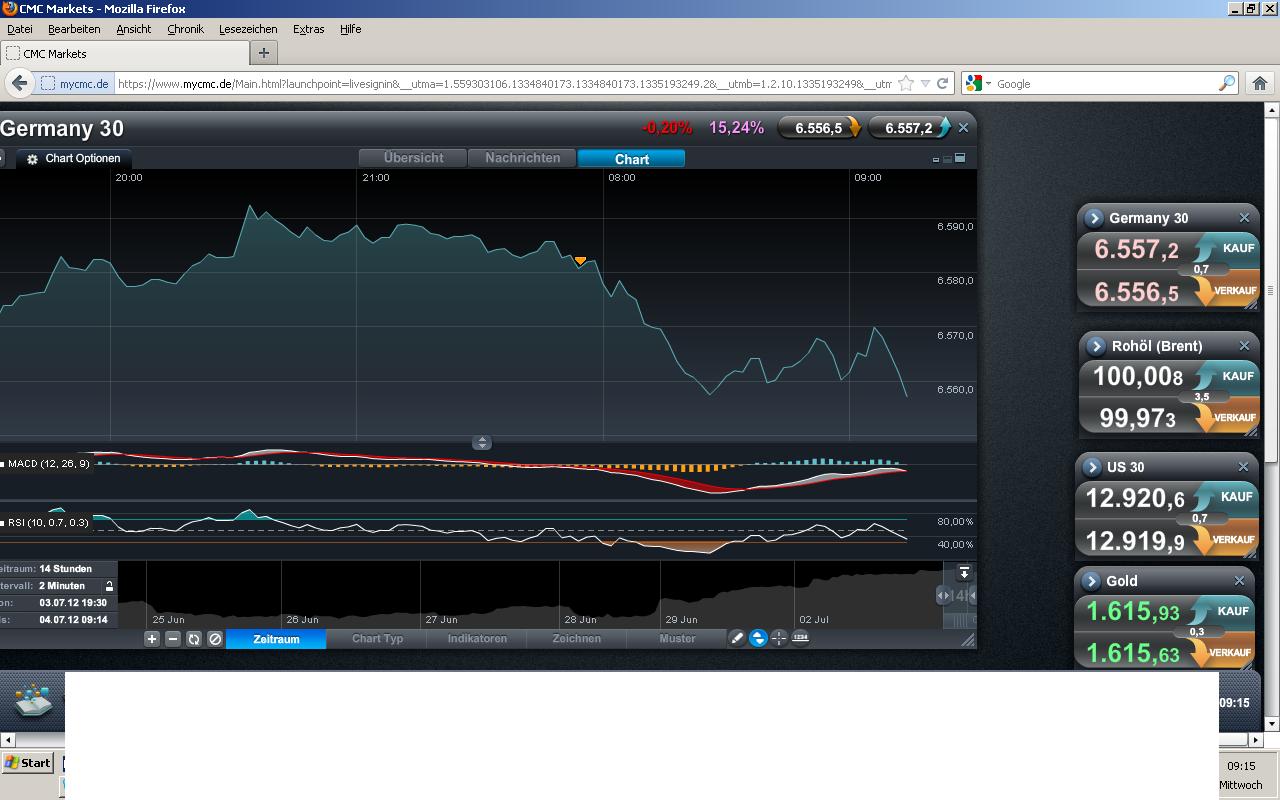Switch to the Nachrichten tab
1280x800 pixels.
coord(523,158)
